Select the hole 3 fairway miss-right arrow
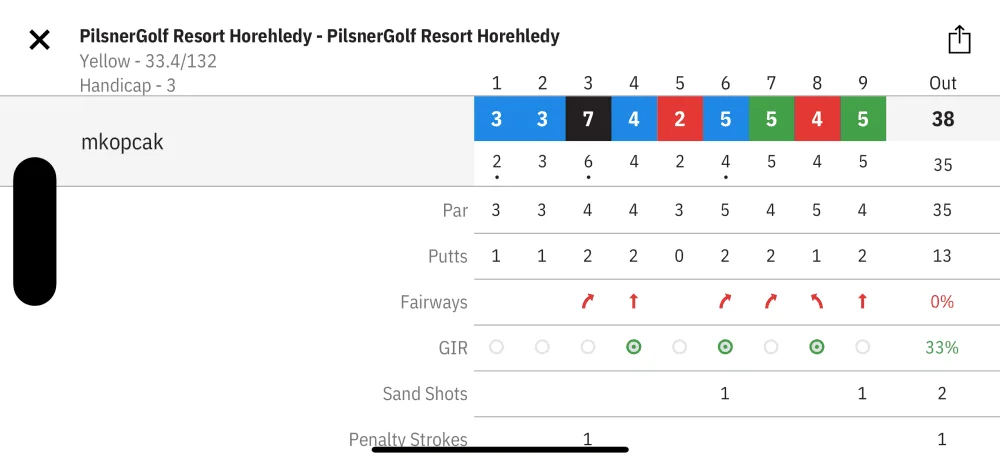 point(587,301)
